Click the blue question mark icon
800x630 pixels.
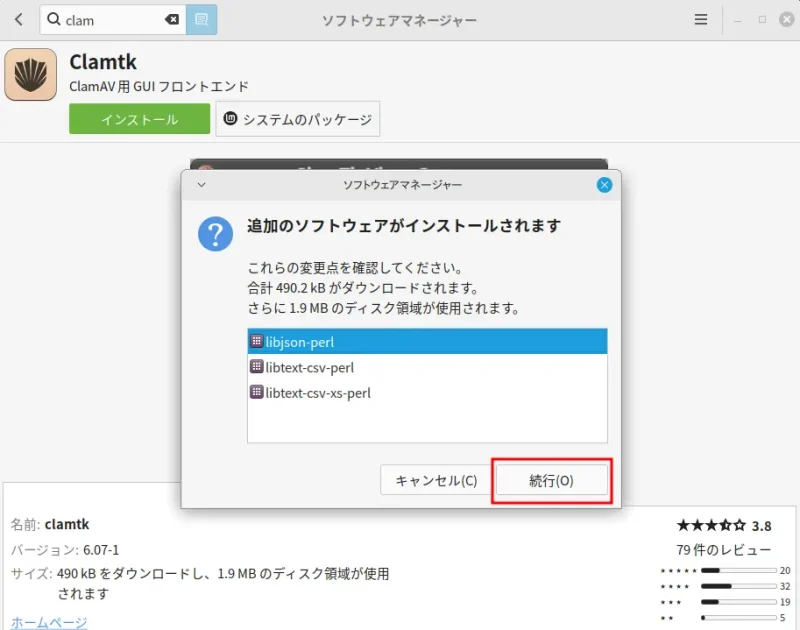[215, 234]
